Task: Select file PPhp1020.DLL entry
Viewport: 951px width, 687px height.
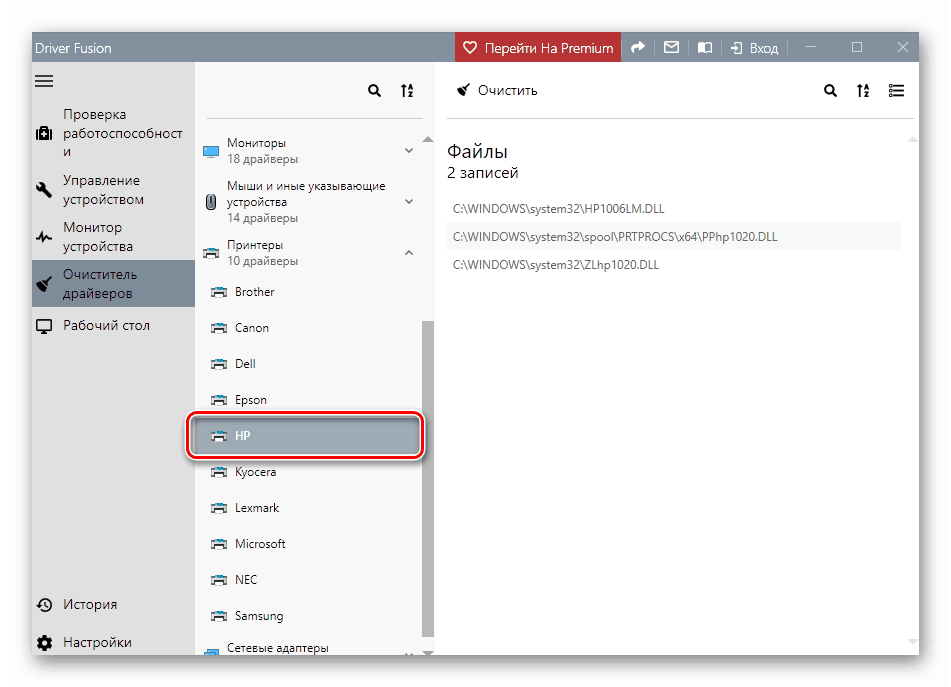Action: [674, 236]
